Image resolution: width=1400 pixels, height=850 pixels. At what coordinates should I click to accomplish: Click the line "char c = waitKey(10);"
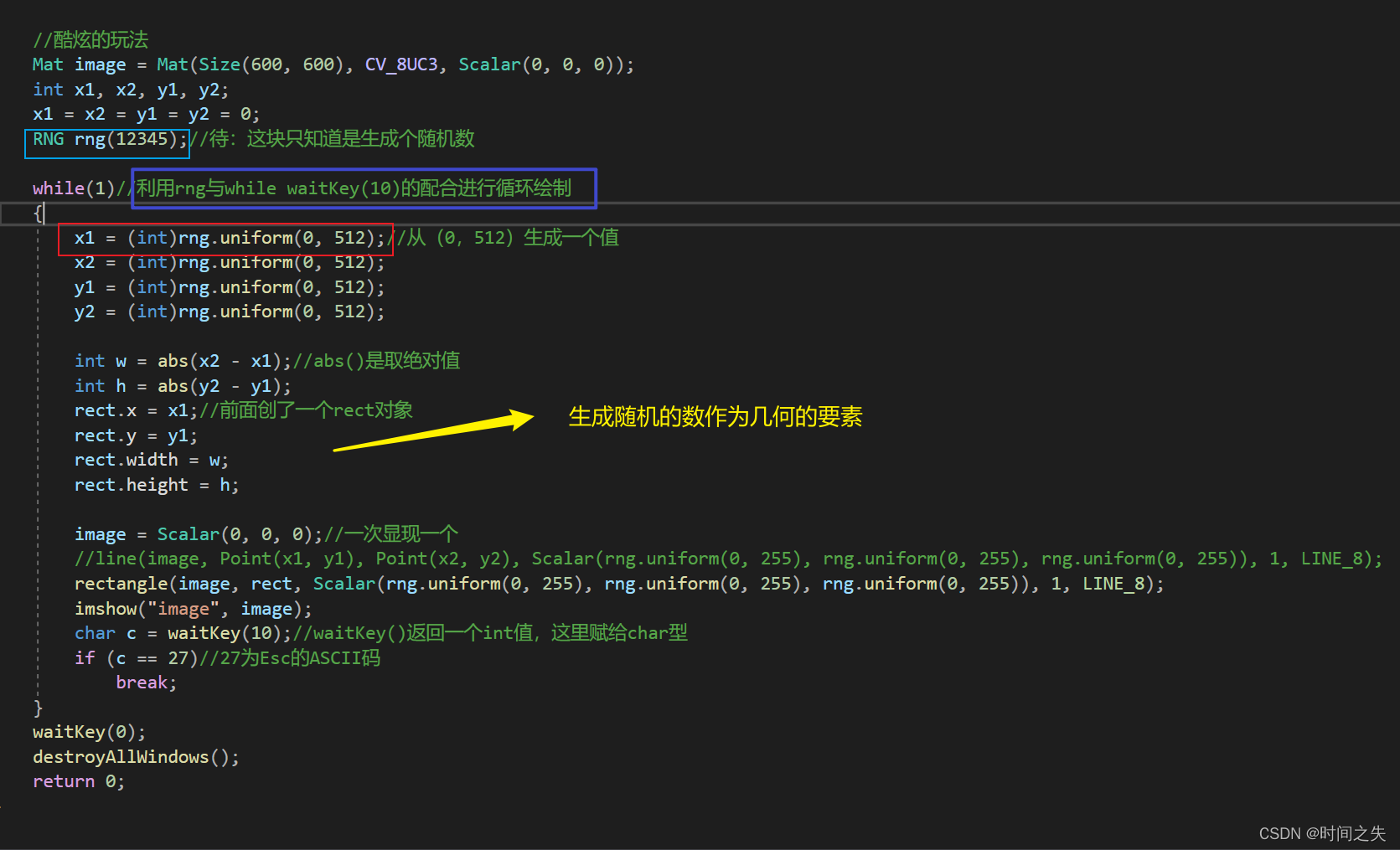coord(183,633)
